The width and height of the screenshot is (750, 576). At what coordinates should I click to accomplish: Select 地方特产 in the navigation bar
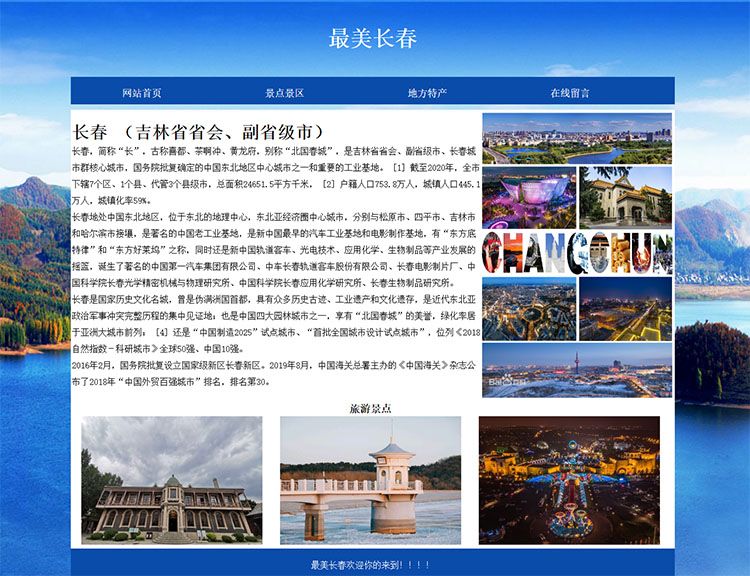[427, 93]
